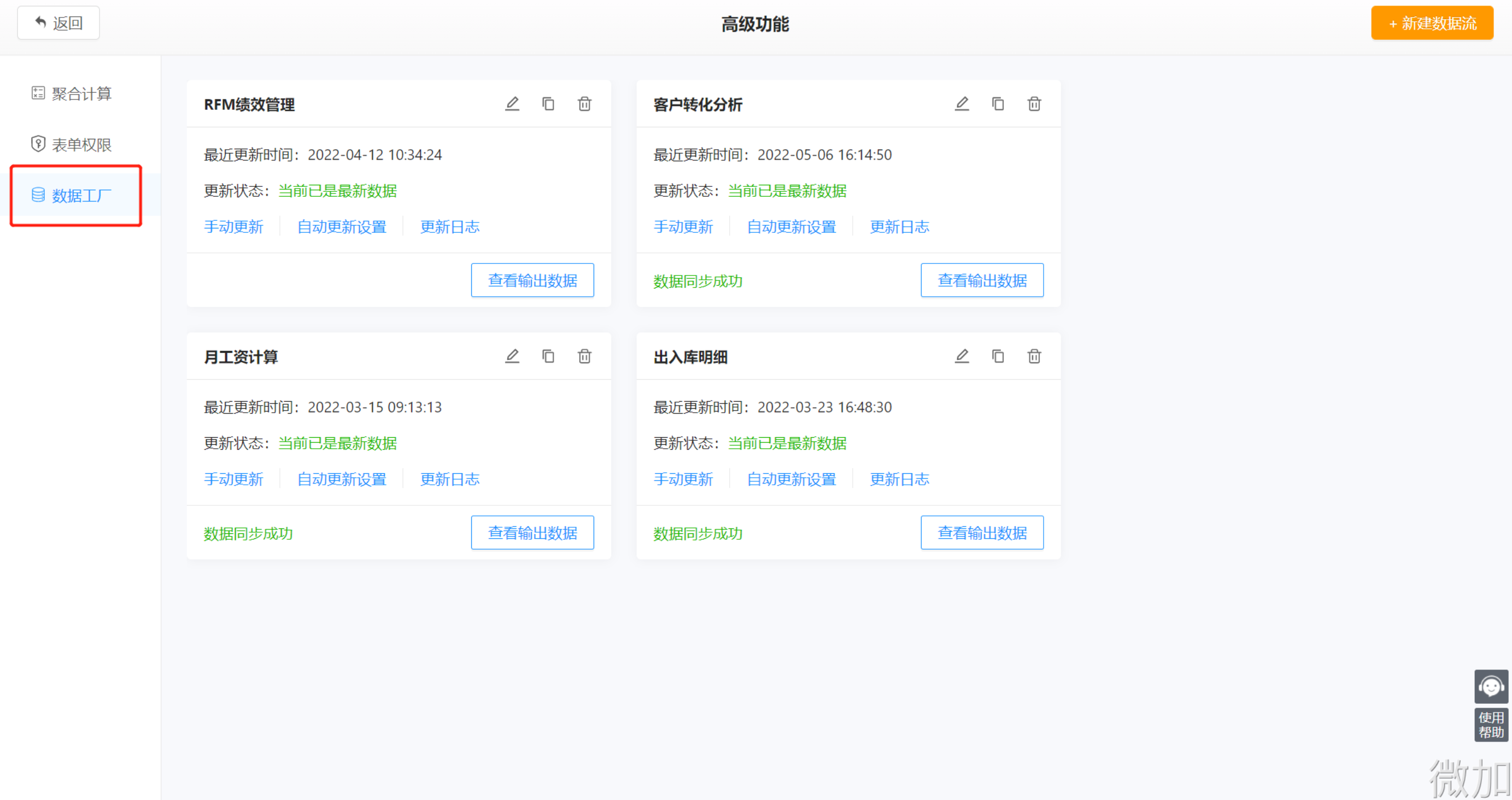
Task: Edit the 月工资计算 data flow
Action: 512,356
